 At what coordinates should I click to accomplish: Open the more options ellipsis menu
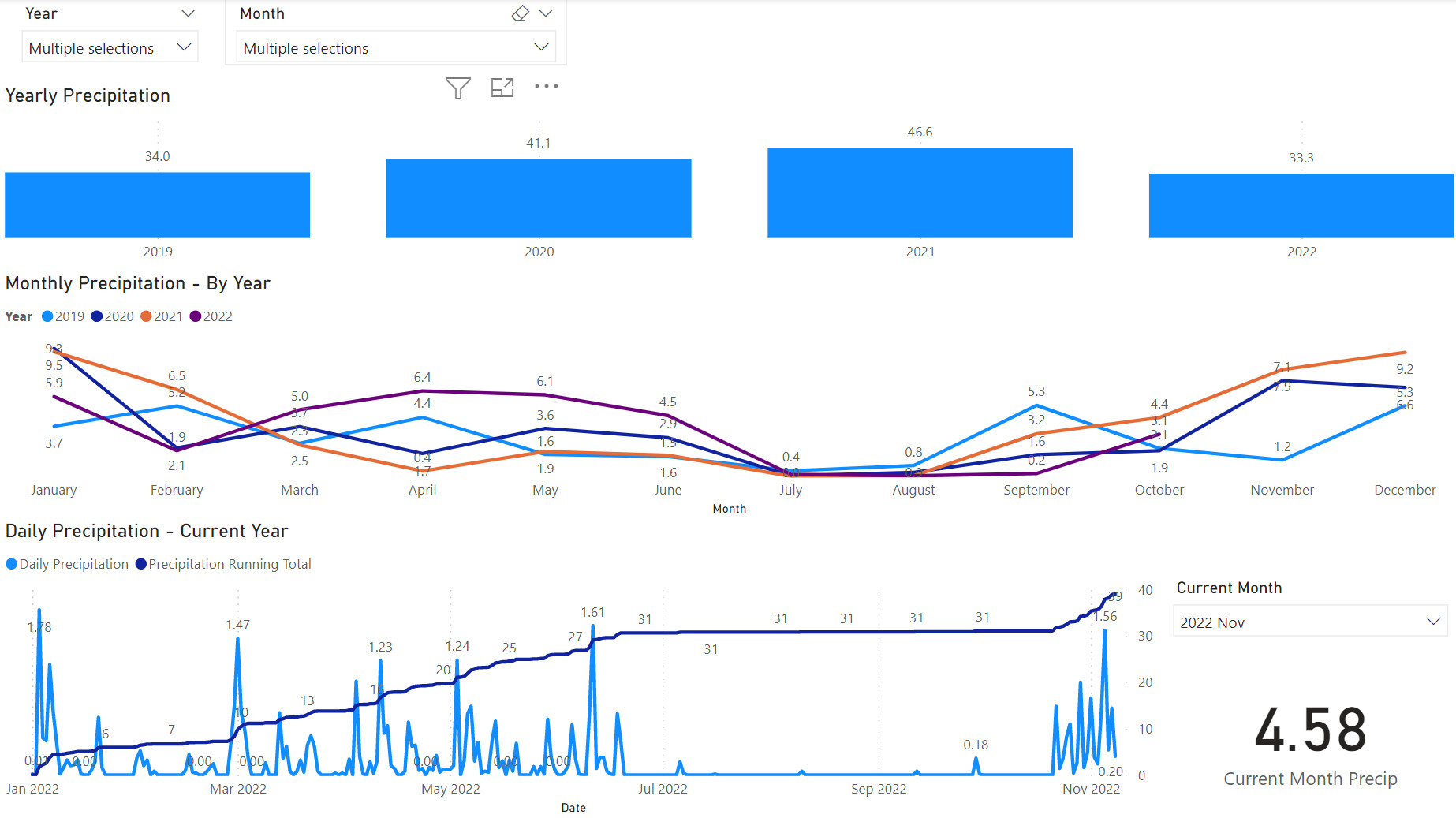[546, 87]
